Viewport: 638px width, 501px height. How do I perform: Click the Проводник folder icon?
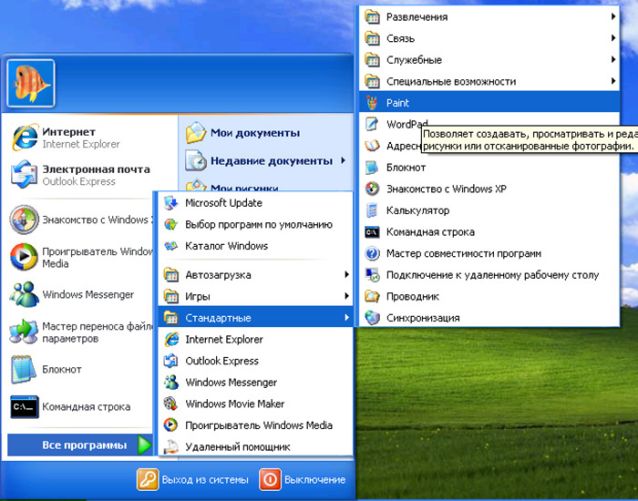tap(371, 296)
